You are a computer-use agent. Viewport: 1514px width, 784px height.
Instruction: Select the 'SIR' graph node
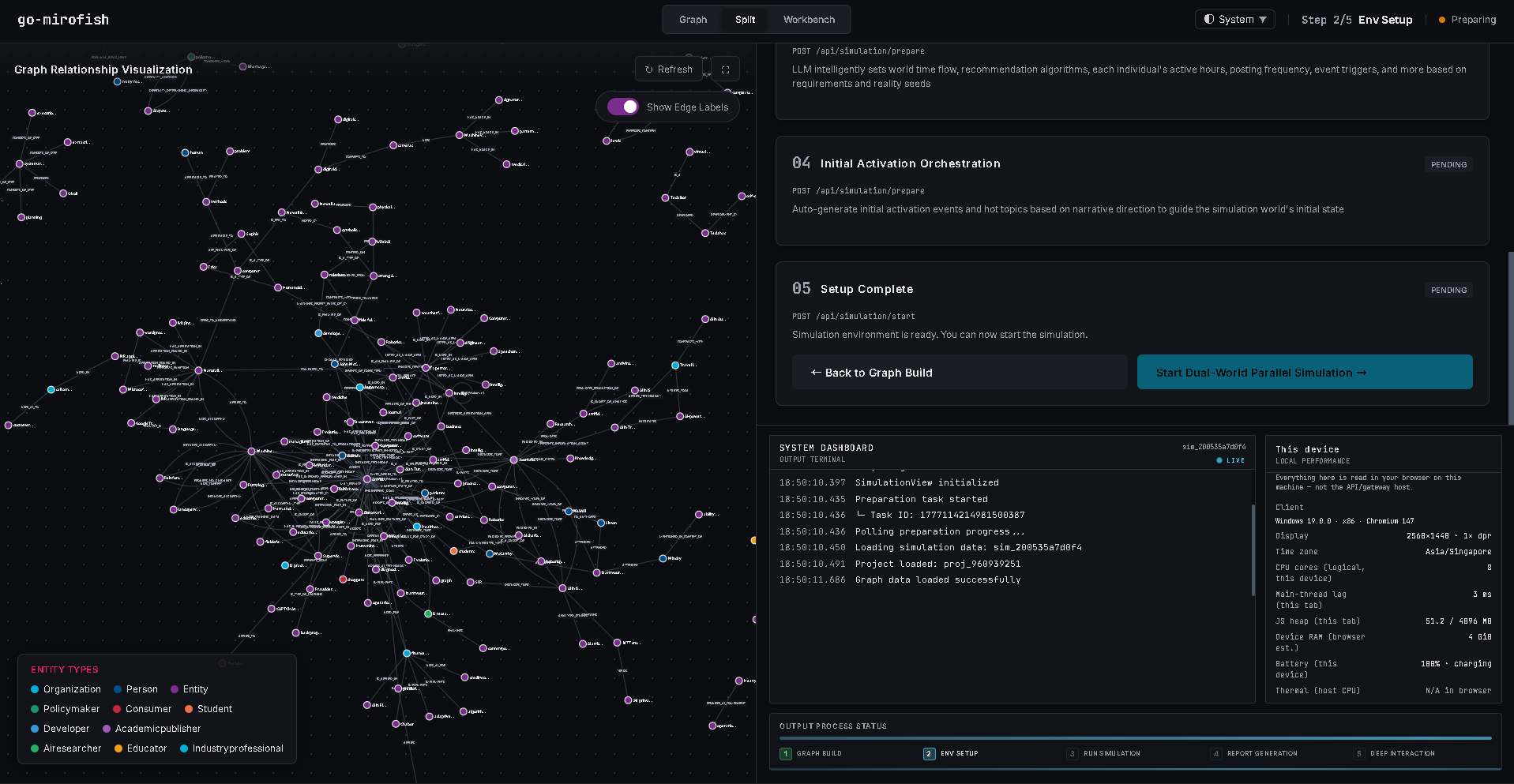click(x=470, y=582)
